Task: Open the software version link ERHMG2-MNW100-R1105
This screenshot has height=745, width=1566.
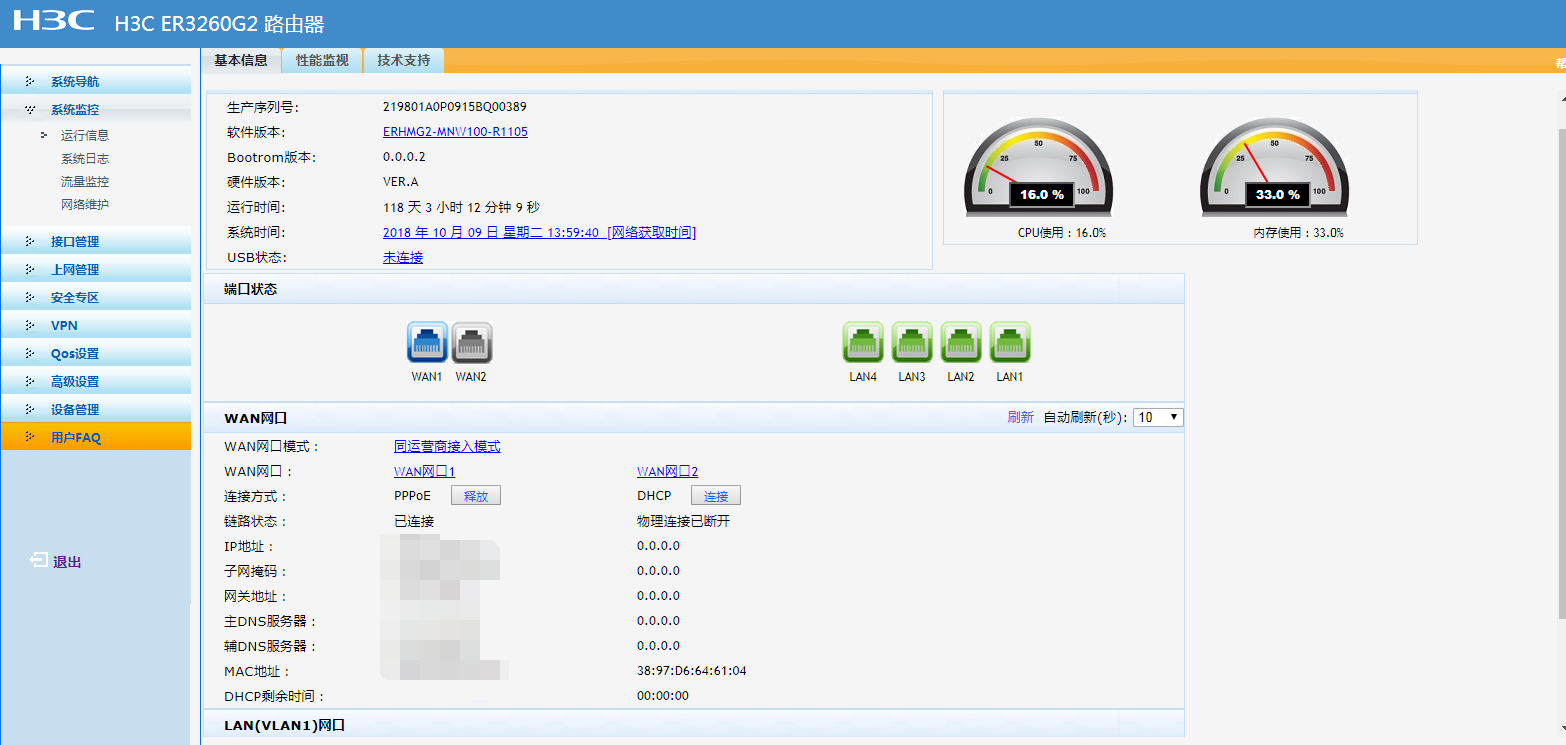Action: 455,132
